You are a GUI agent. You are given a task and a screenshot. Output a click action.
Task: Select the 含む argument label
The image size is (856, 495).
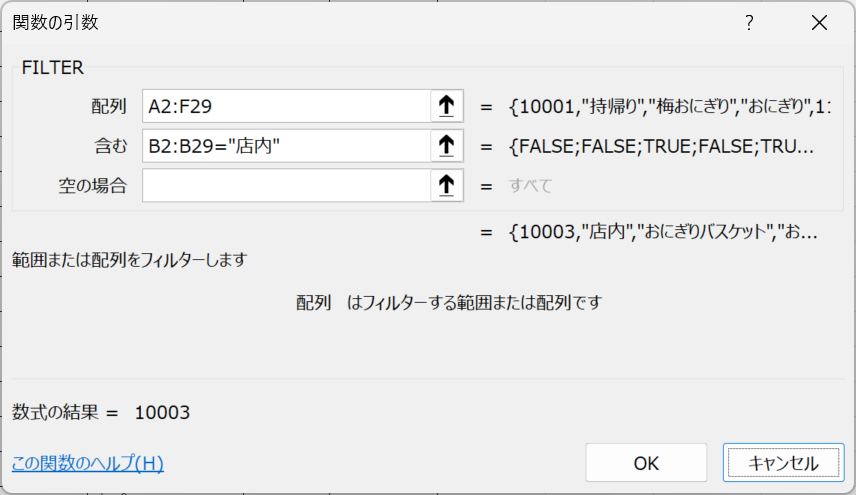(x=111, y=146)
